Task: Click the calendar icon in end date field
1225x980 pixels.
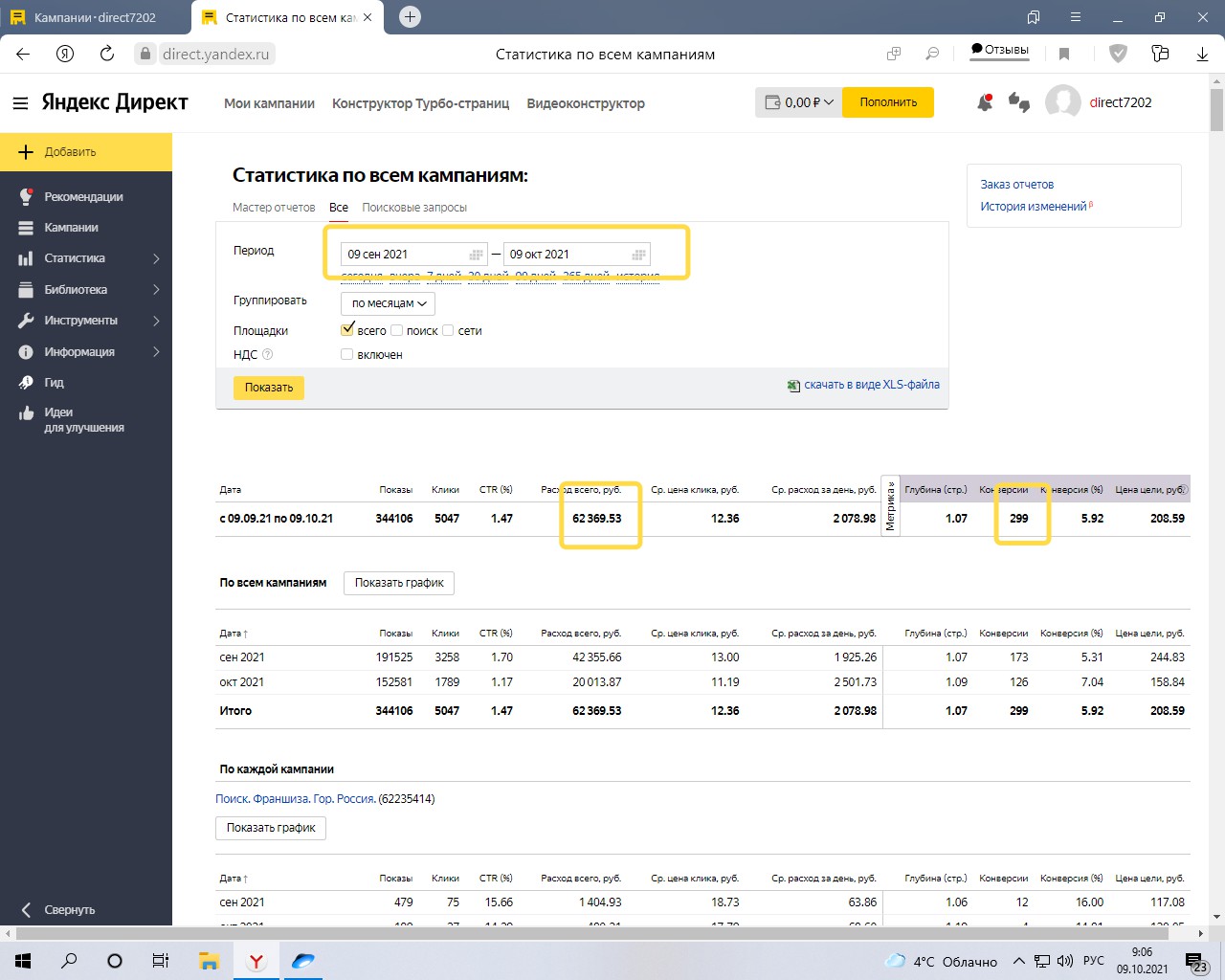Action: point(638,255)
